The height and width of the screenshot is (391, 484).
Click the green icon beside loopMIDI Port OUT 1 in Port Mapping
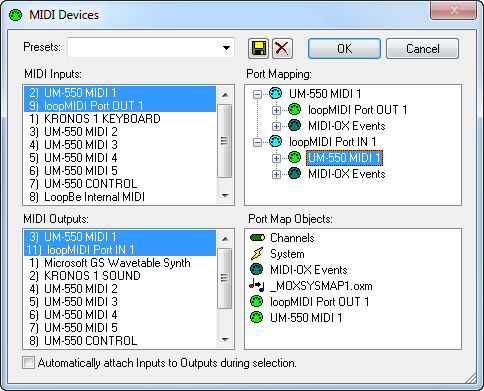point(294,109)
